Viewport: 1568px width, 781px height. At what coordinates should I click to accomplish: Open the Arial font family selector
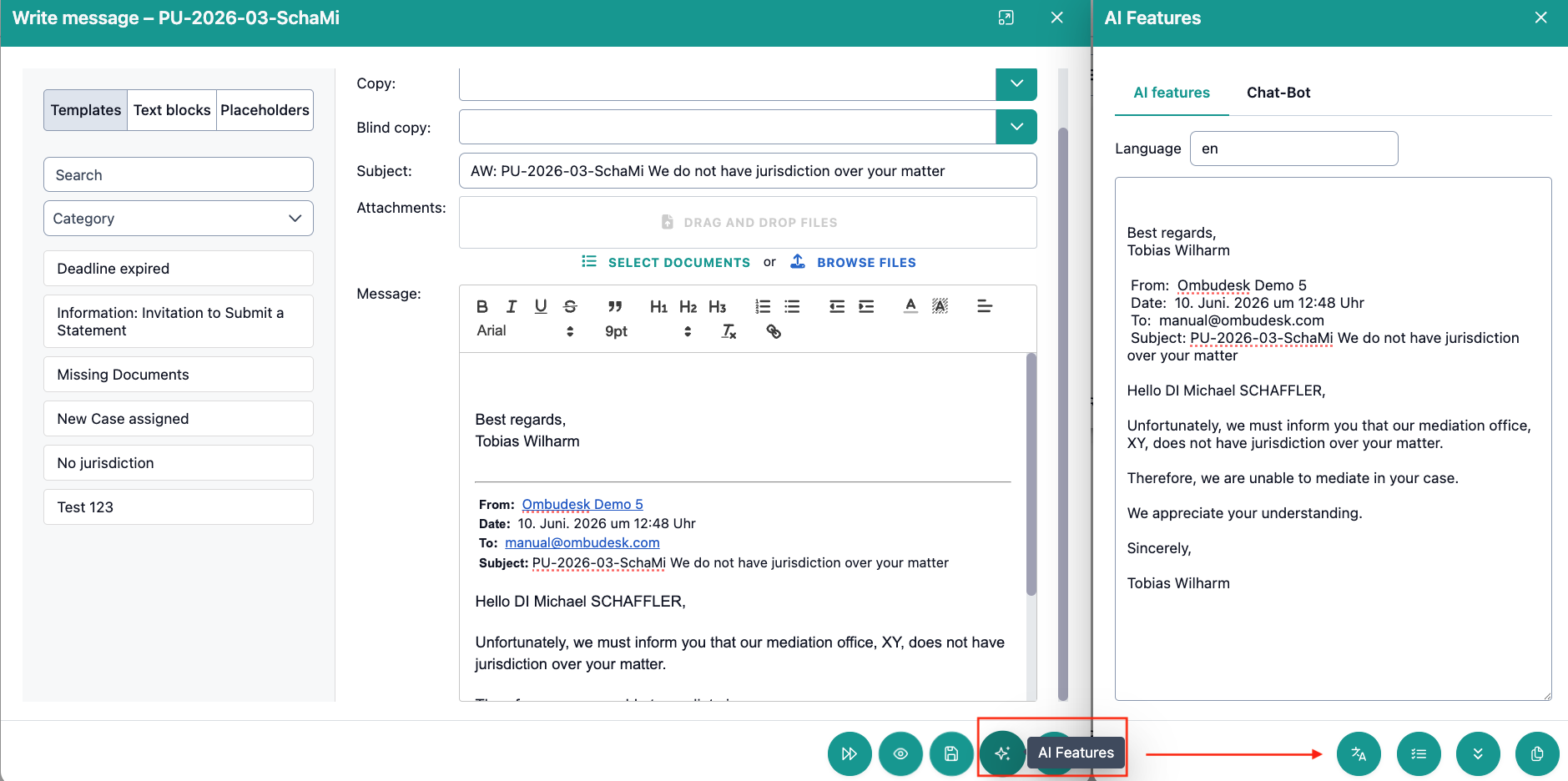pyautogui.click(x=525, y=331)
